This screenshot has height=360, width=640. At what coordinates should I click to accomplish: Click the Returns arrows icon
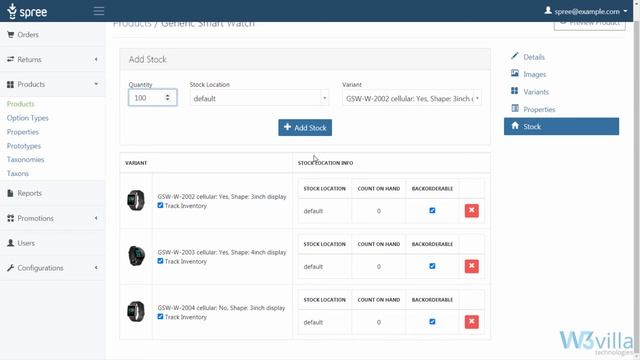(11, 59)
